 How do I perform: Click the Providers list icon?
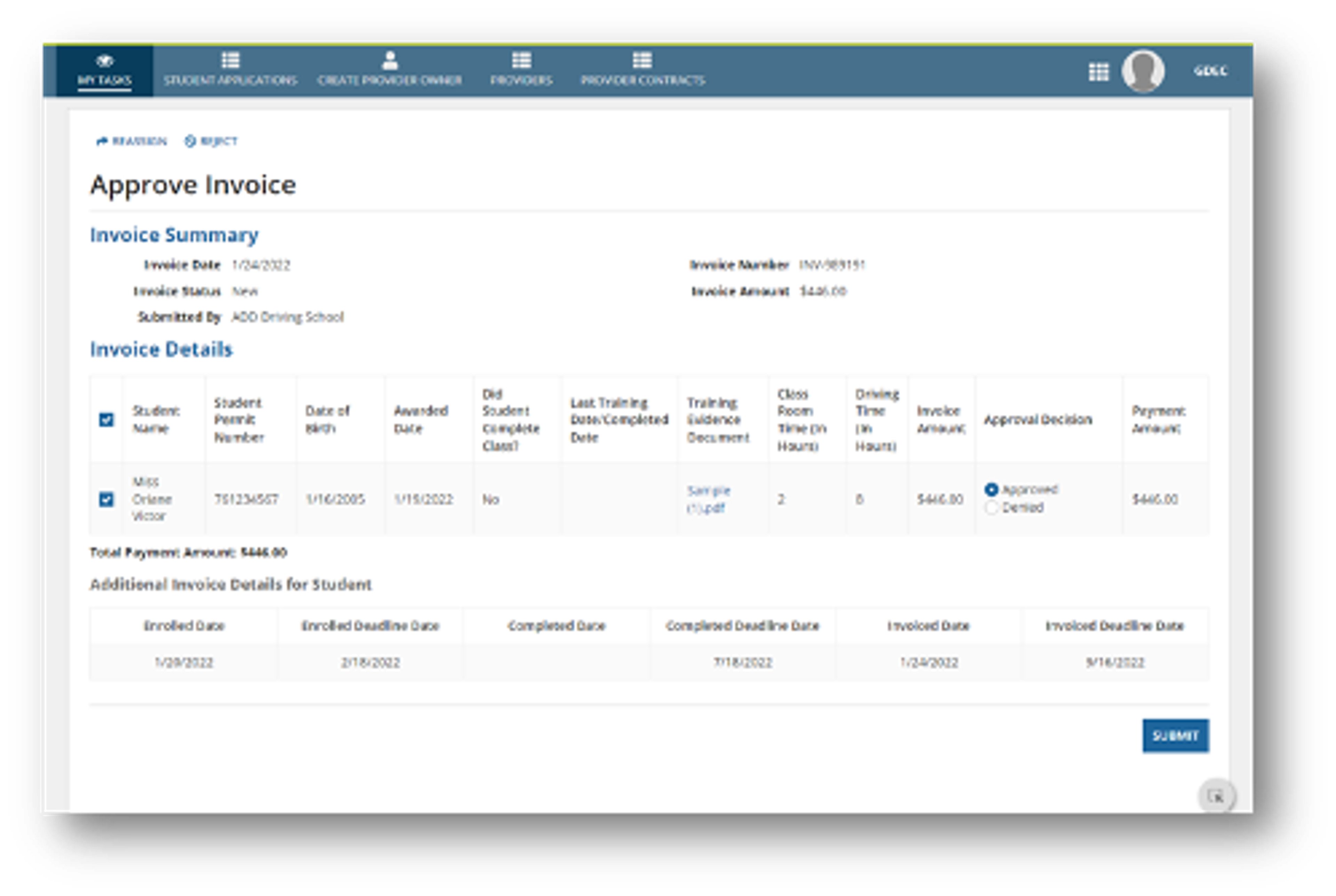521,60
